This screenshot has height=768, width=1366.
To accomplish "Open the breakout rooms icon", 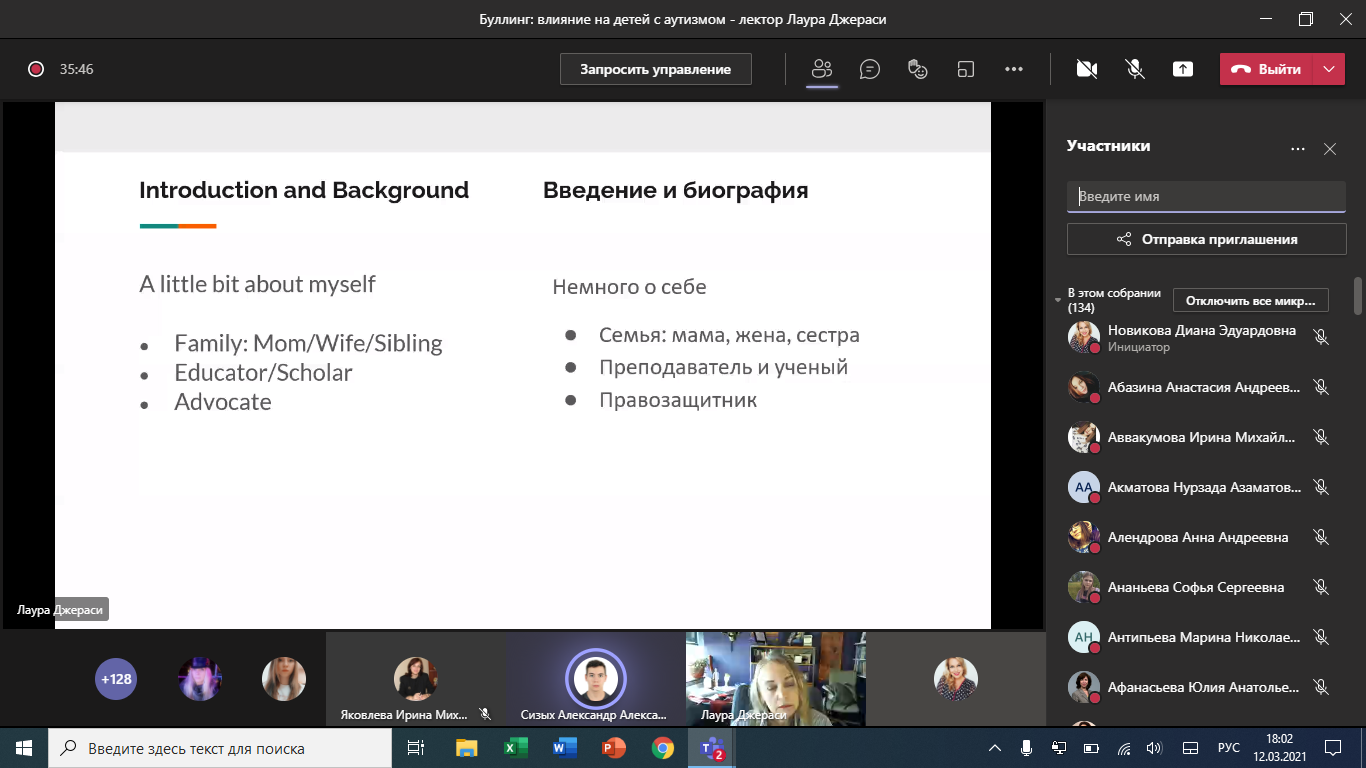I will point(966,69).
